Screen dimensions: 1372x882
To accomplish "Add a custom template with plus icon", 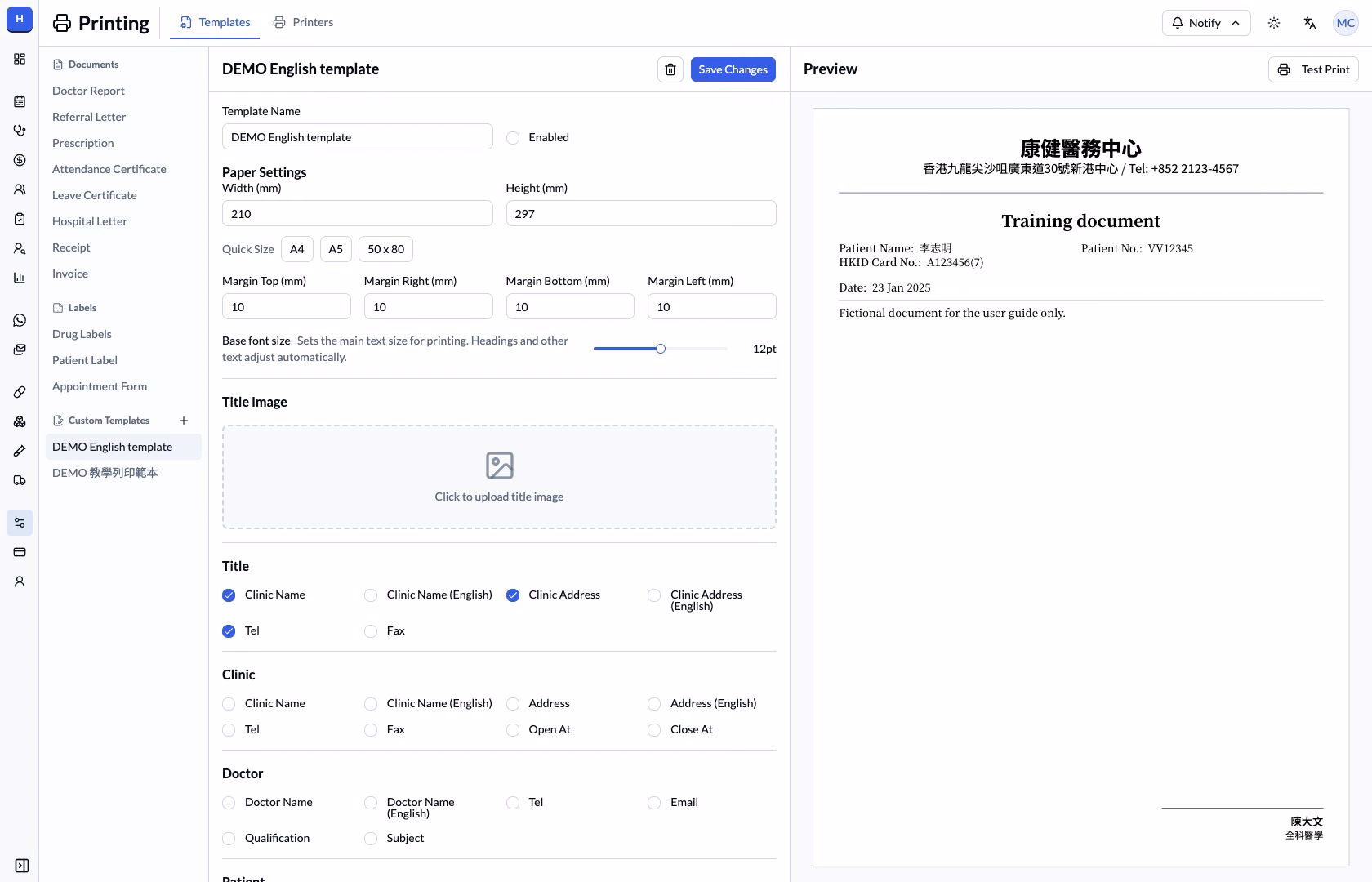I will [x=184, y=421].
